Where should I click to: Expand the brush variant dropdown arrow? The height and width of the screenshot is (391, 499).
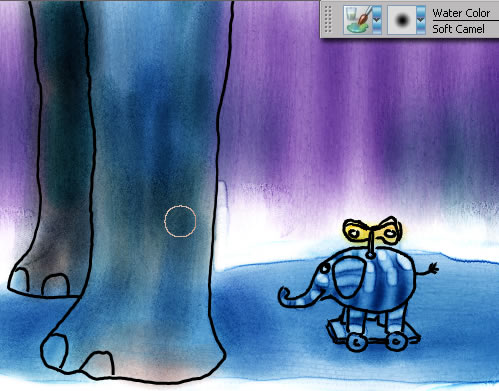tap(421, 20)
